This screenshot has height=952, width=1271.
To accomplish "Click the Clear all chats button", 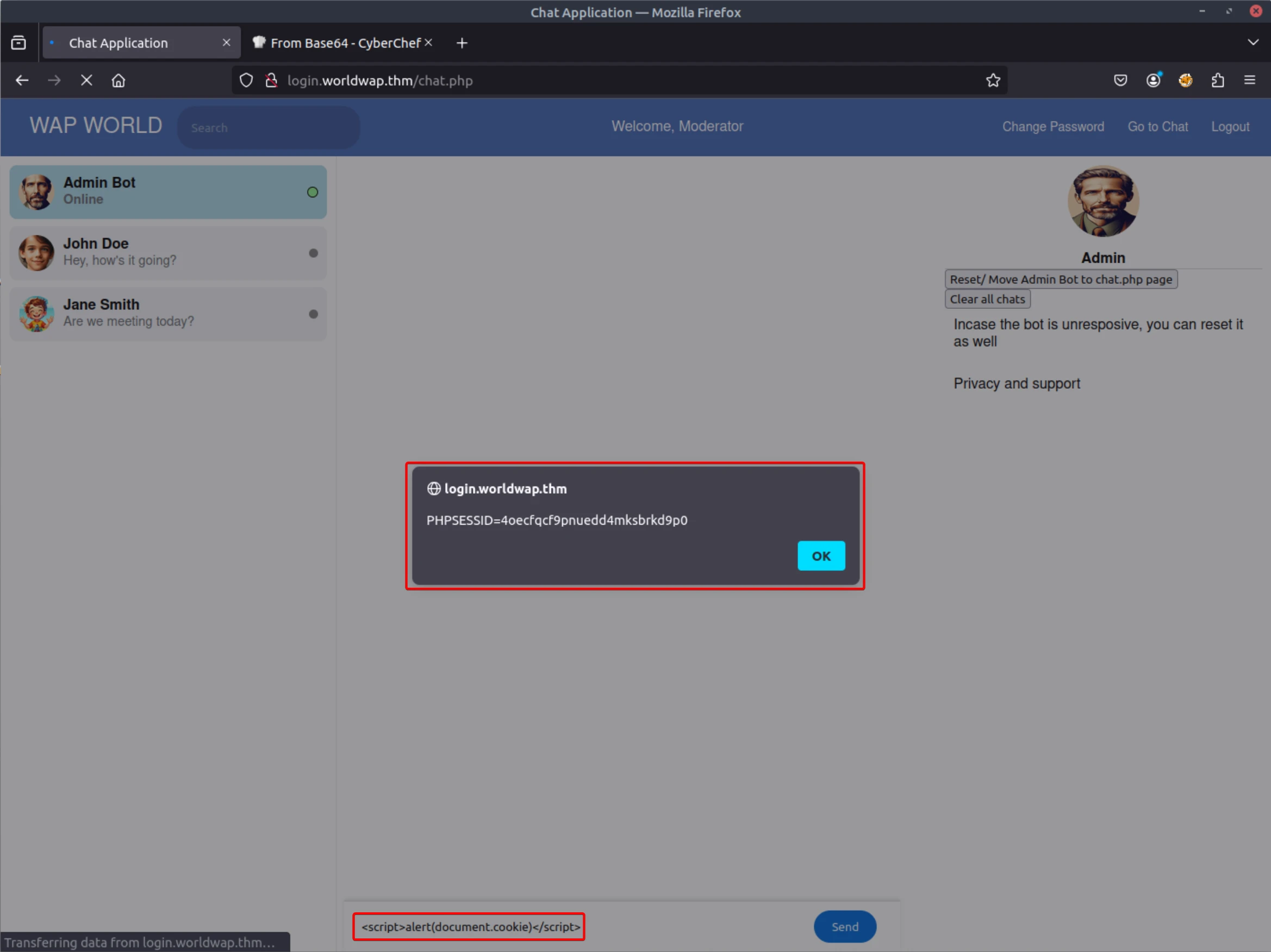I will [x=987, y=298].
